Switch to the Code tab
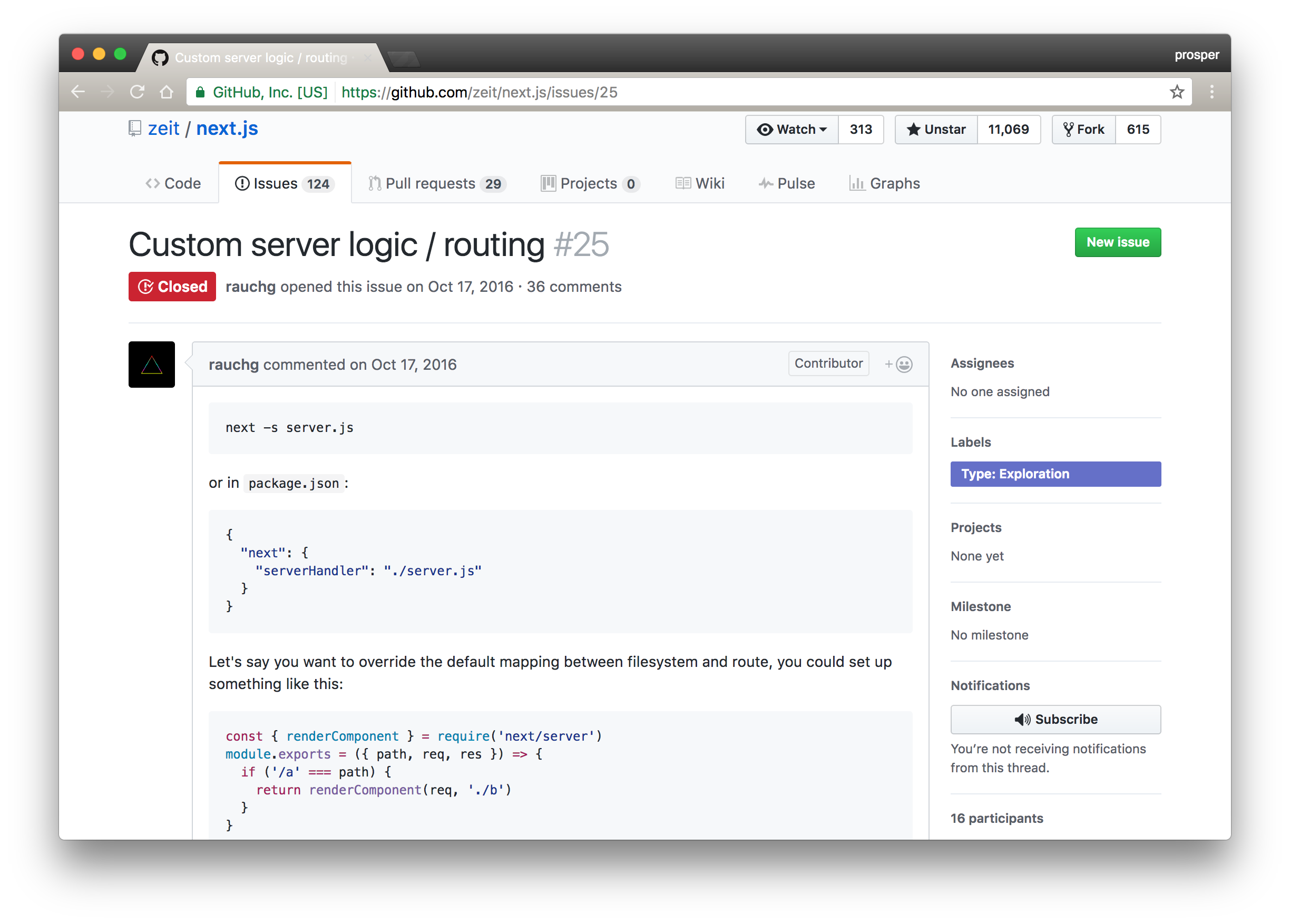This screenshot has width=1290, height=924. 173,184
